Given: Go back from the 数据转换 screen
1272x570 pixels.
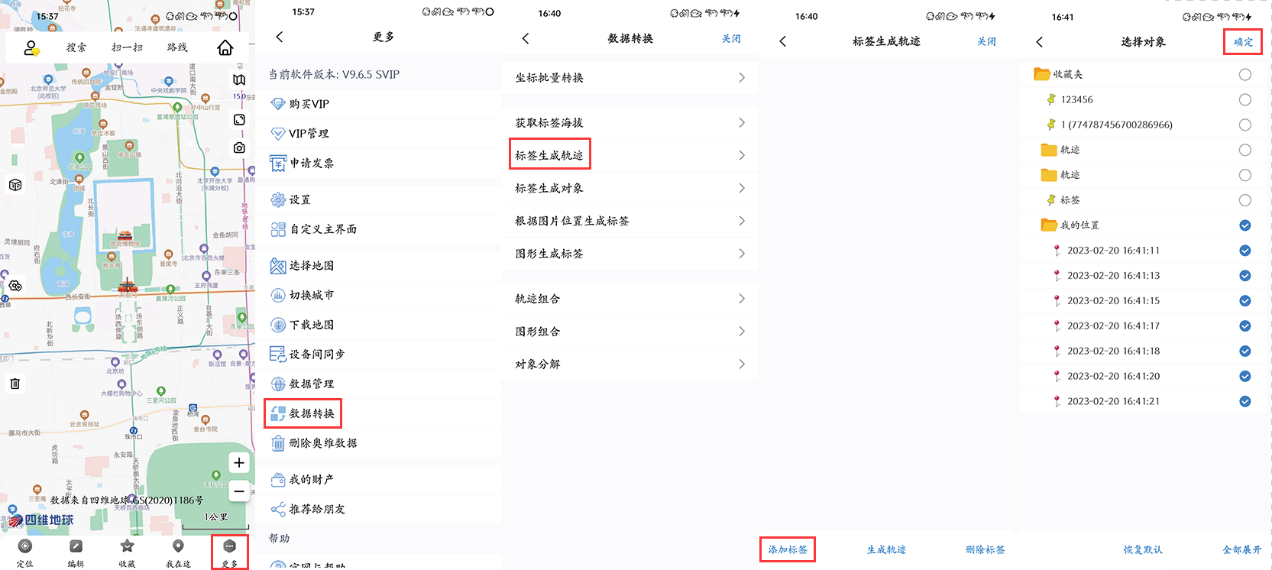Looking at the screenshot, I should (526, 39).
